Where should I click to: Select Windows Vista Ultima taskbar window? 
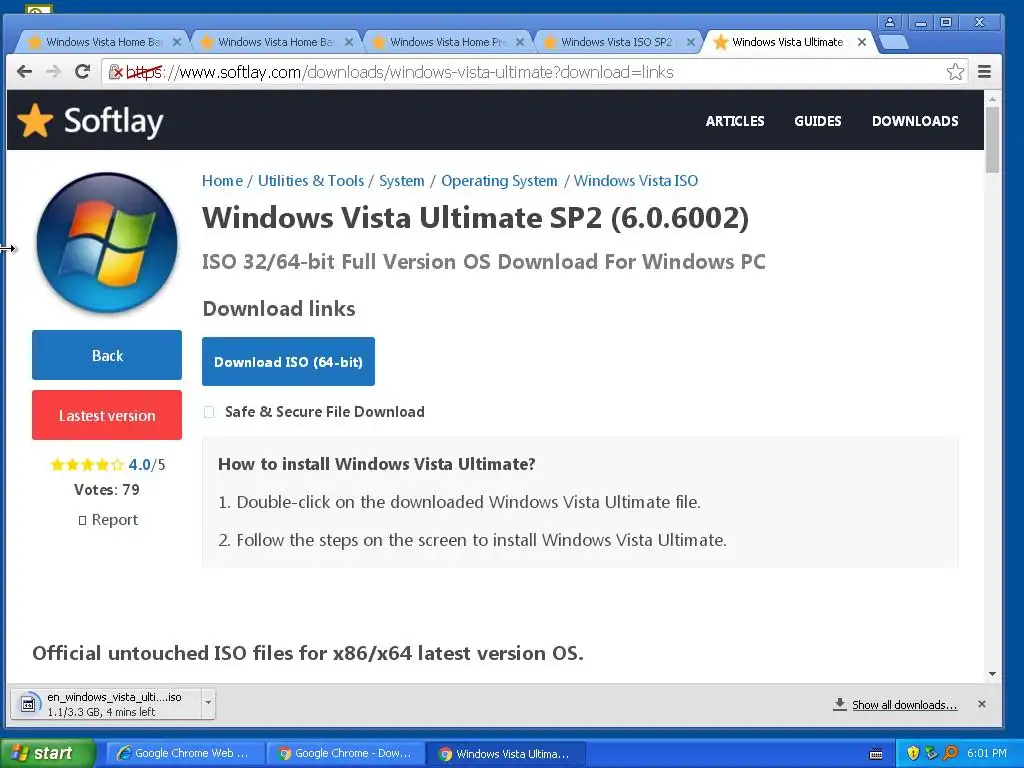coord(505,754)
